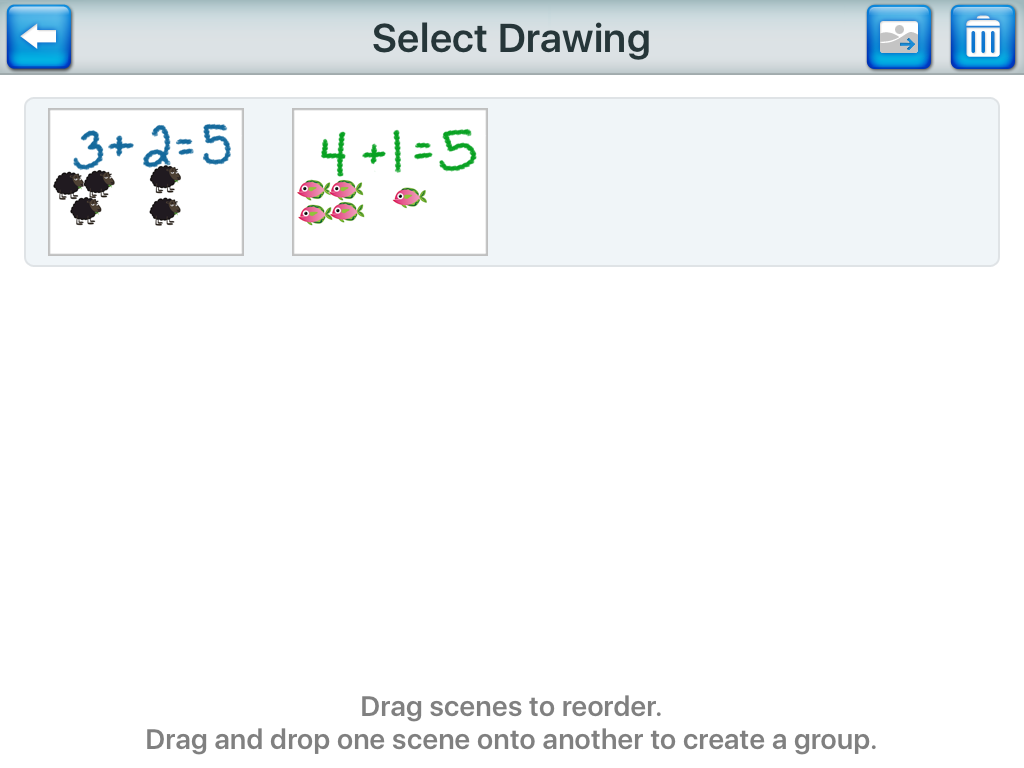Tap the leftmost navigation button
This screenshot has width=1024, height=768.
[x=38, y=38]
